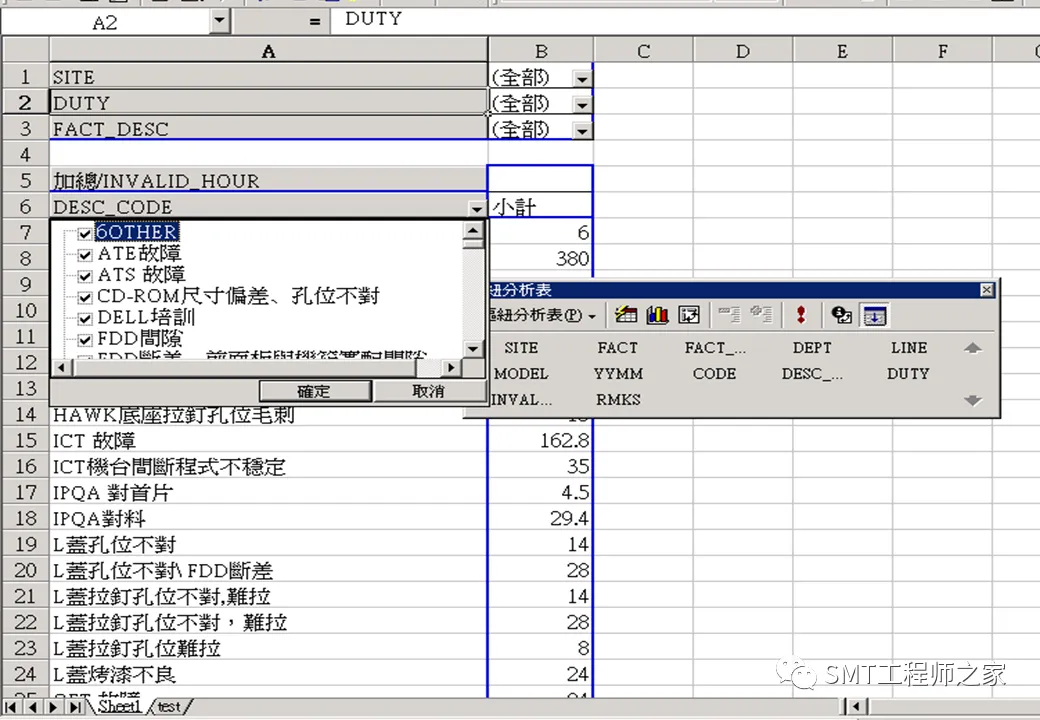Click the Format Report icon in PivotTable toolbar
Viewport: 1040px width, 720px height.
click(x=625, y=315)
